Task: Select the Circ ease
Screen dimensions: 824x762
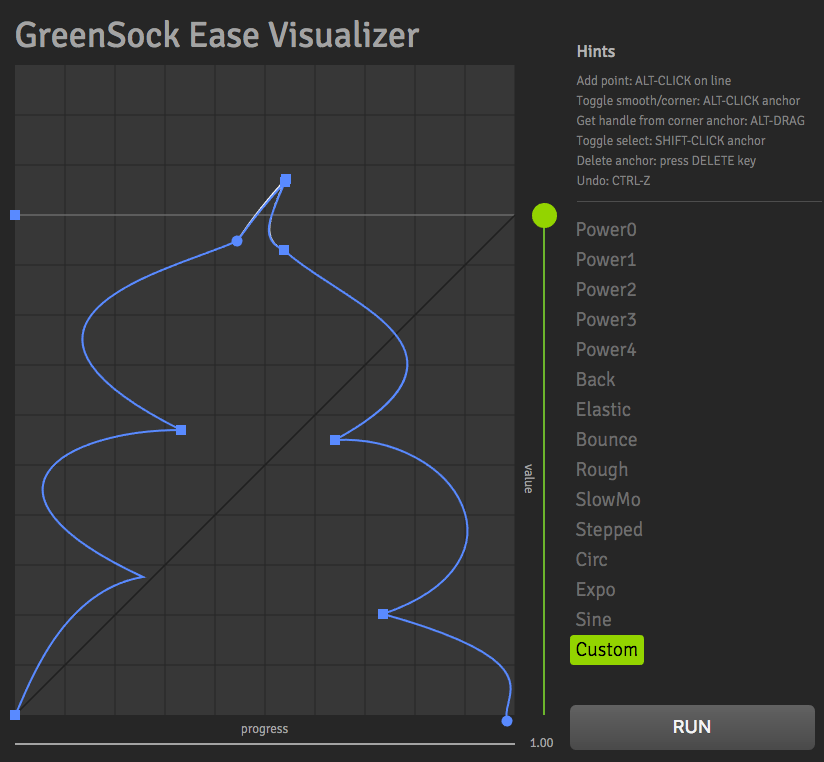Action: [x=591, y=559]
